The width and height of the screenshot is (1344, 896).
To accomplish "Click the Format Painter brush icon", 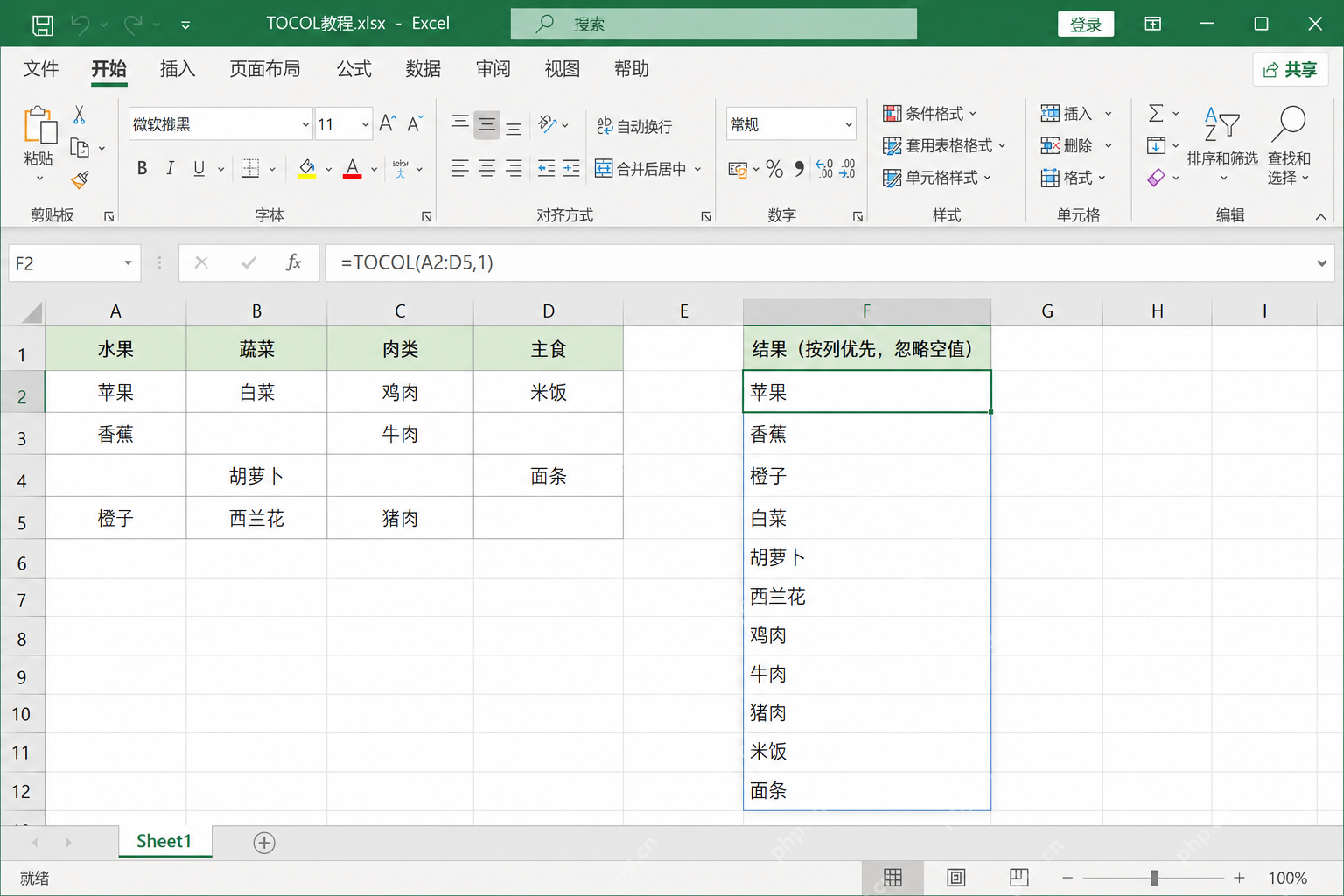I will 80,180.
